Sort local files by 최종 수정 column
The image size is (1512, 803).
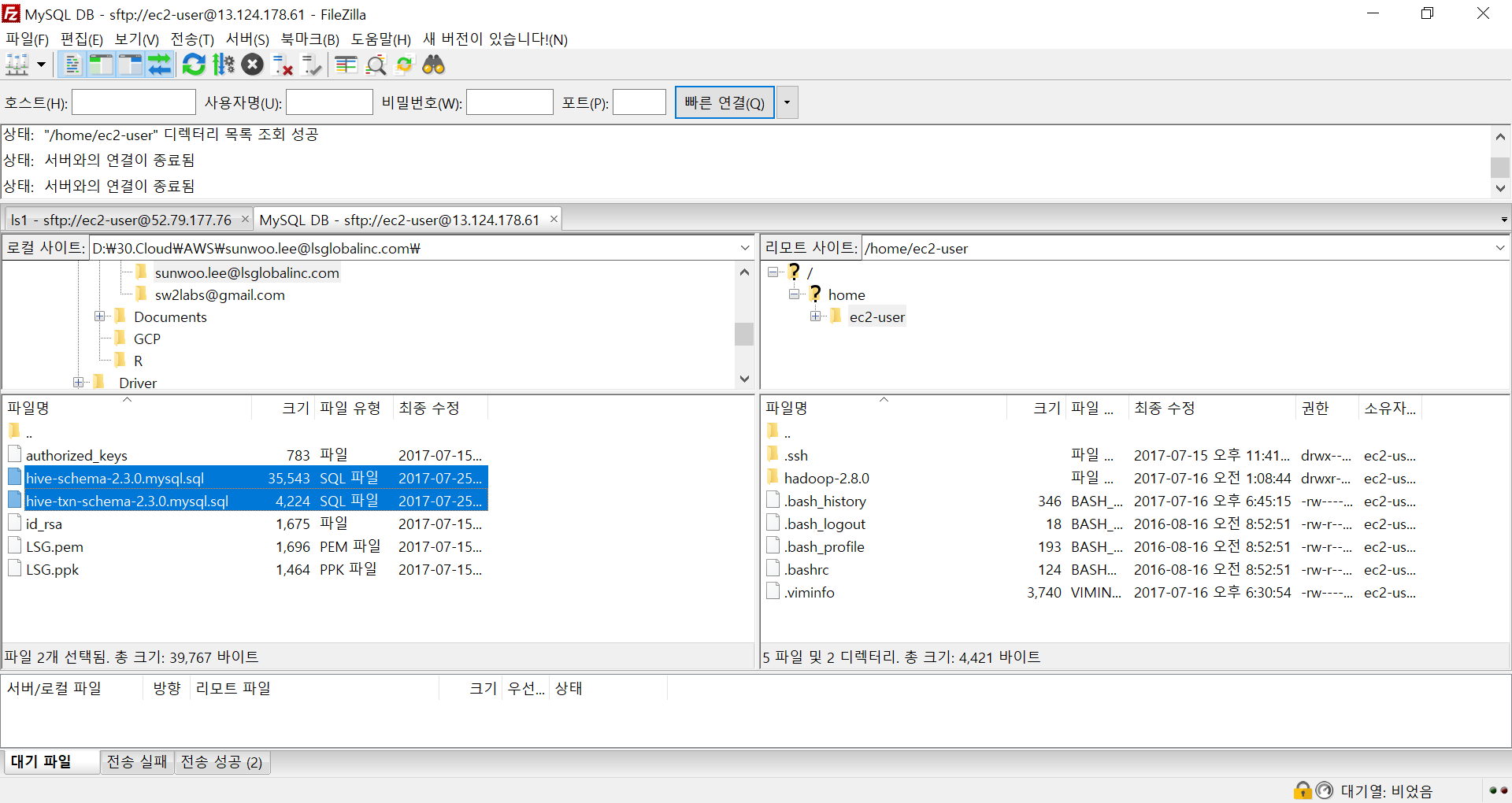click(x=440, y=408)
